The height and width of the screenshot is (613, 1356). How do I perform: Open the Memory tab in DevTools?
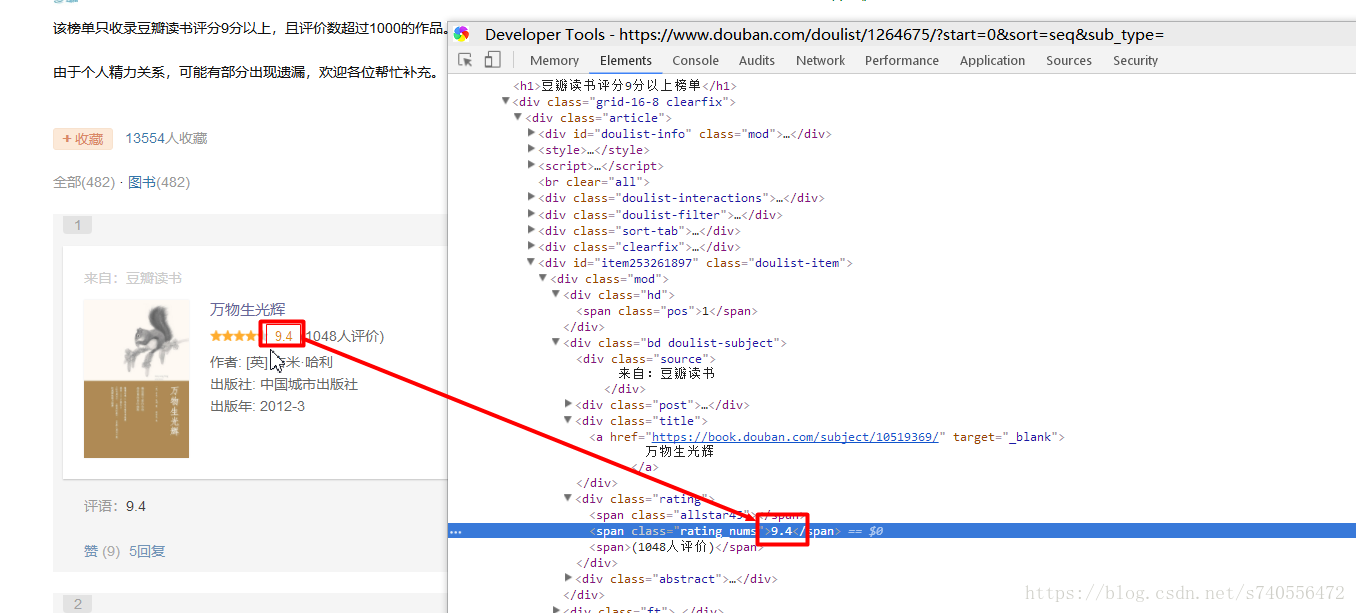pyautogui.click(x=554, y=60)
